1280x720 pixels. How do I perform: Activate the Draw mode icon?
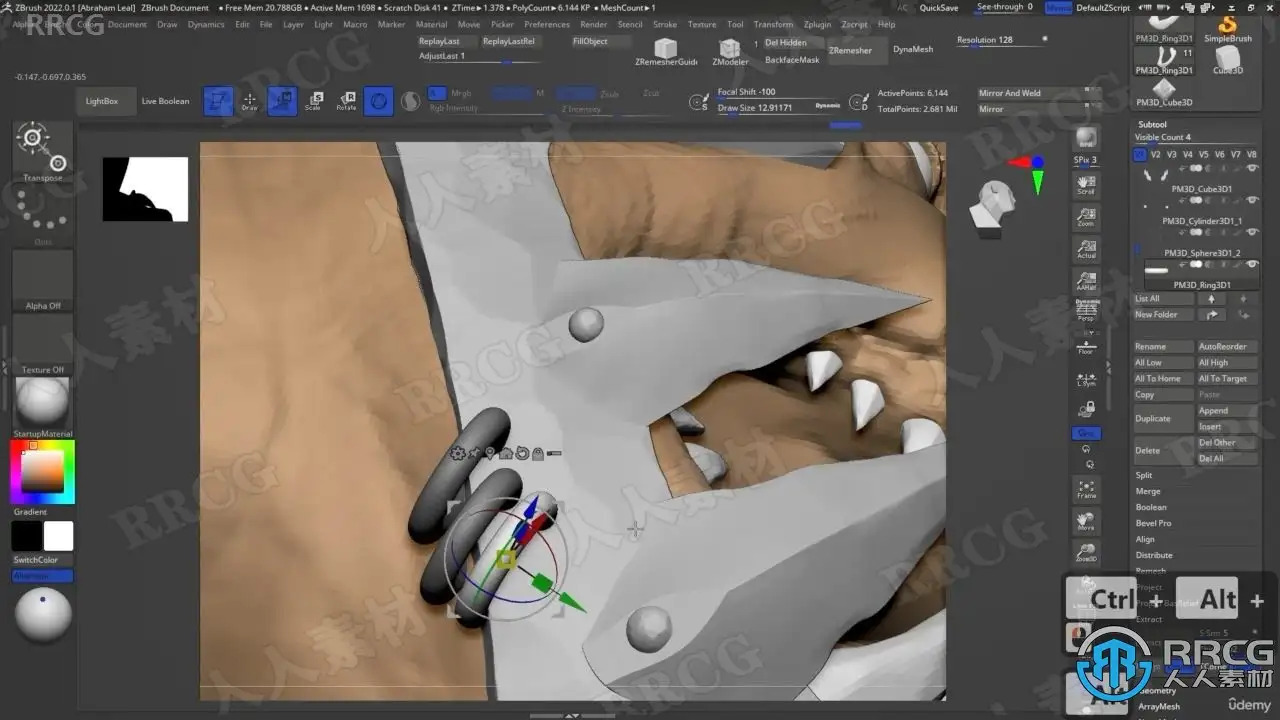click(x=250, y=100)
